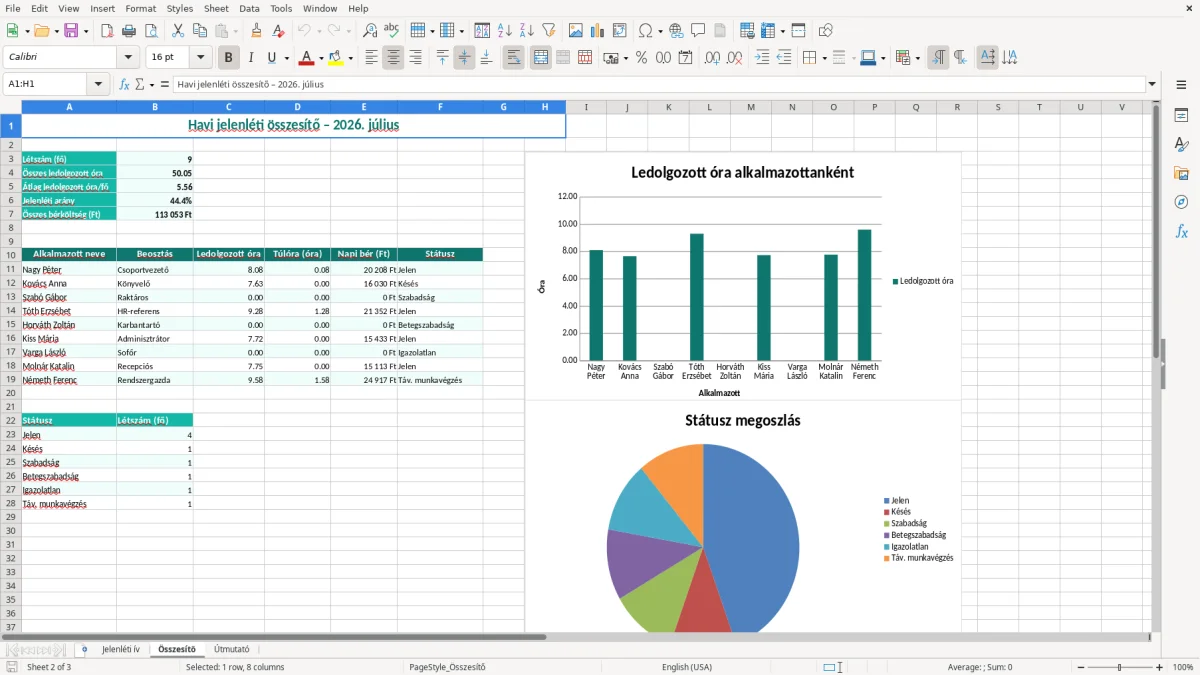1200x675 pixels.
Task: Run spelling check
Action: click(392, 31)
